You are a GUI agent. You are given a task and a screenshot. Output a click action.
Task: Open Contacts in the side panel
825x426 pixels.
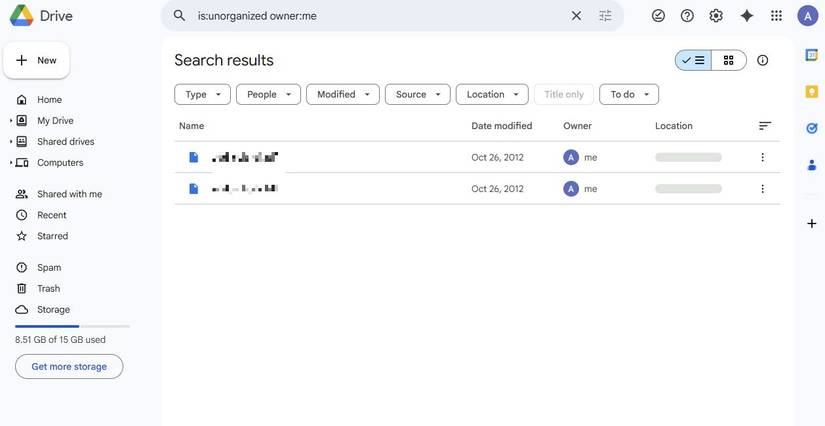pos(812,166)
